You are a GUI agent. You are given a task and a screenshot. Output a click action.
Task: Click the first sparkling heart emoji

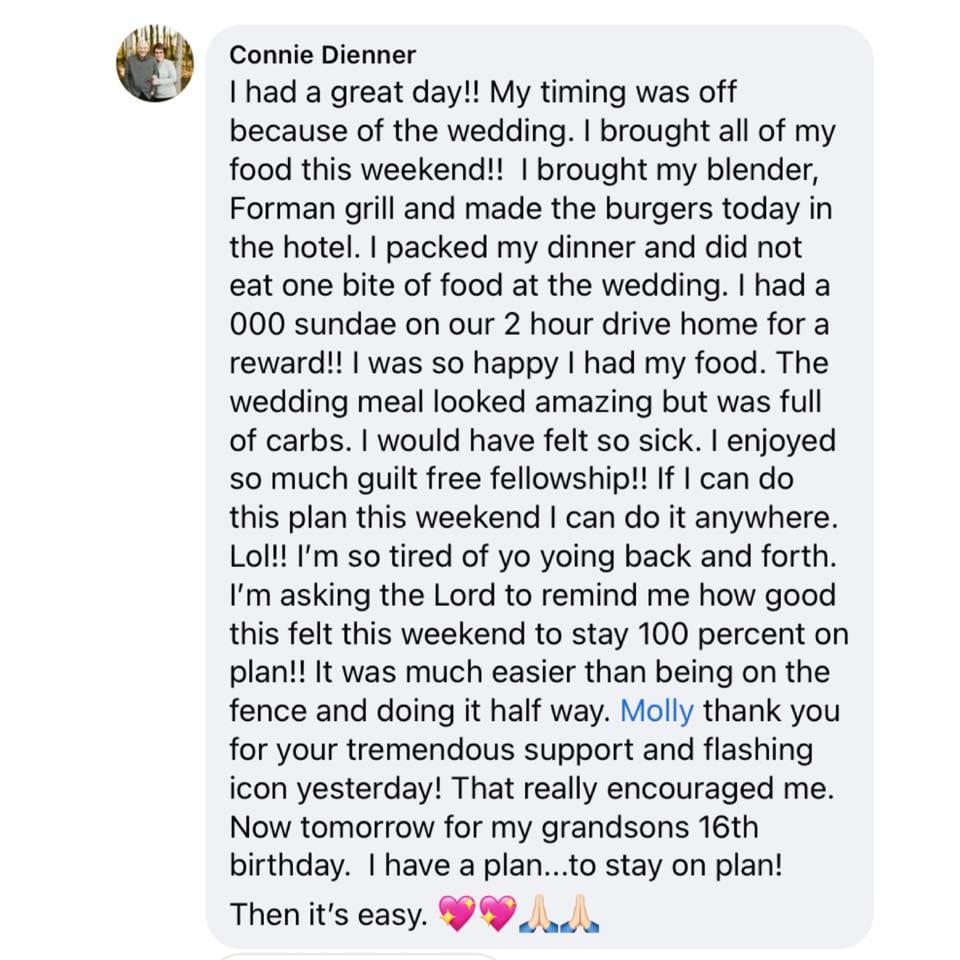(457, 913)
